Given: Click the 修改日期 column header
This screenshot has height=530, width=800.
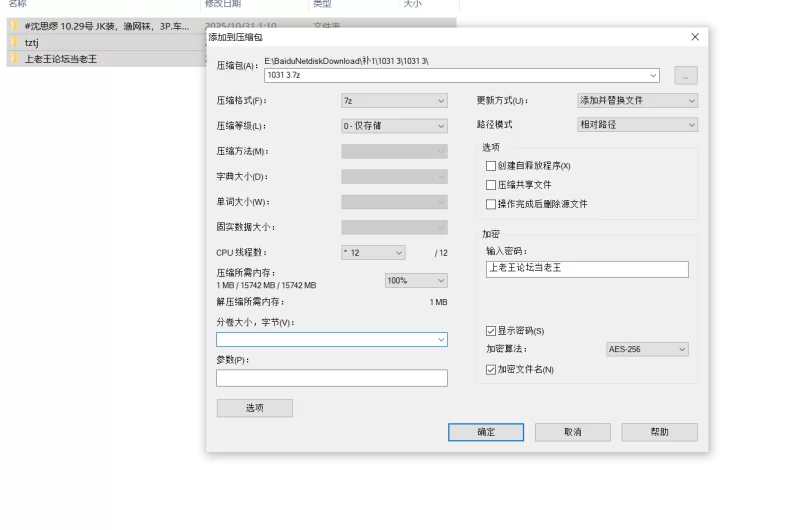Looking at the screenshot, I should (222, 4).
